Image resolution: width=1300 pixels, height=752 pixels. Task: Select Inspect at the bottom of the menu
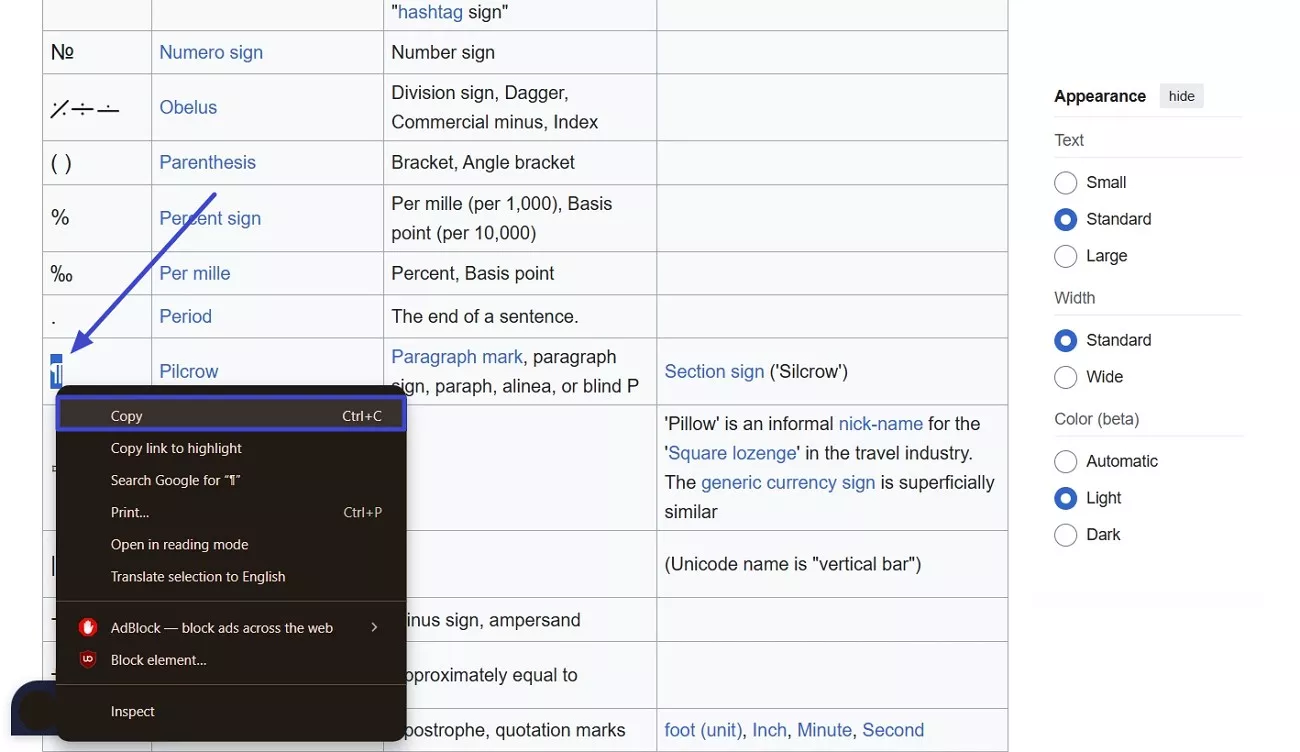[132, 711]
